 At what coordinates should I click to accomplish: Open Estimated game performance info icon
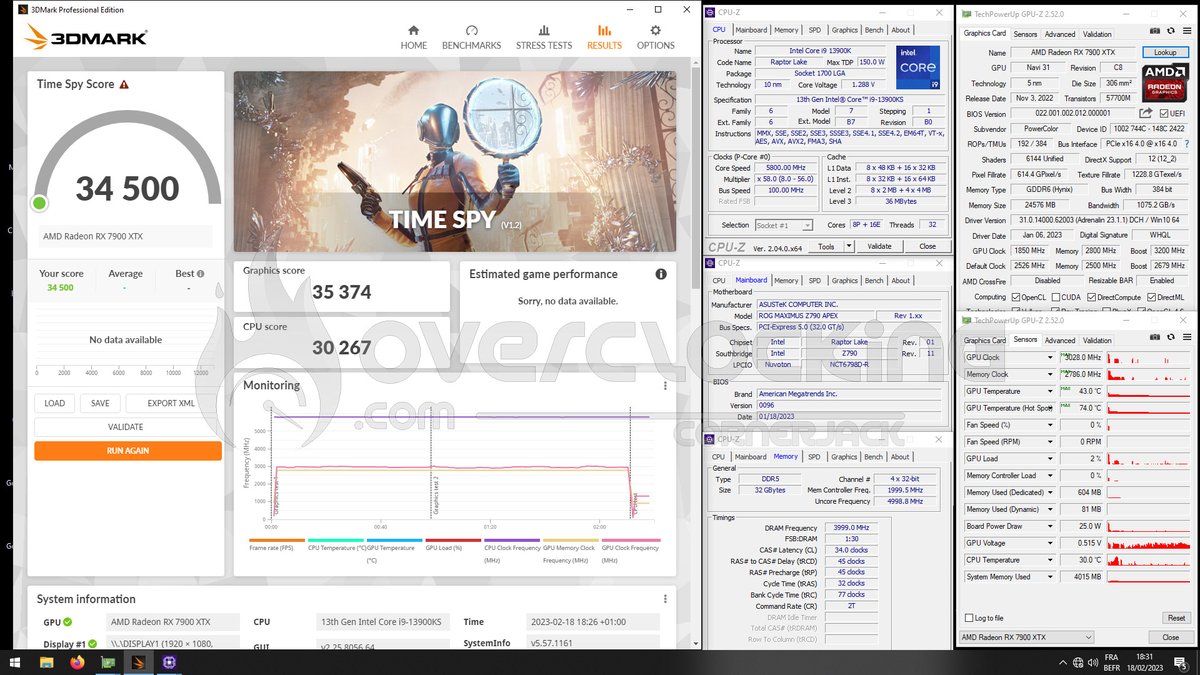coord(661,274)
